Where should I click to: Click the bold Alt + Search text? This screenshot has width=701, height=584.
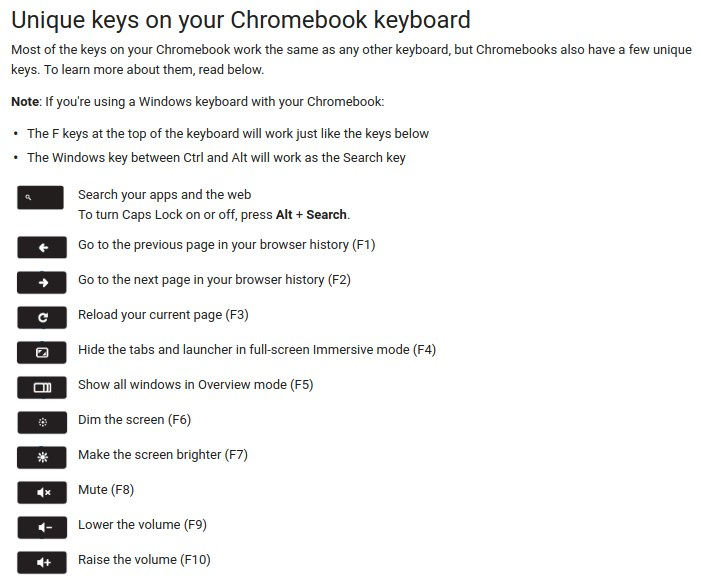point(311,215)
